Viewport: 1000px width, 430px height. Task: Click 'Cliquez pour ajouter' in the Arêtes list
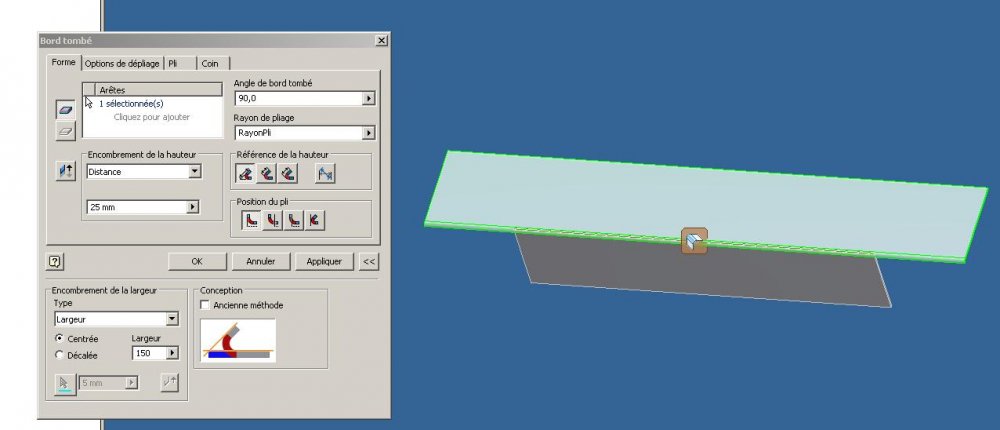152,117
